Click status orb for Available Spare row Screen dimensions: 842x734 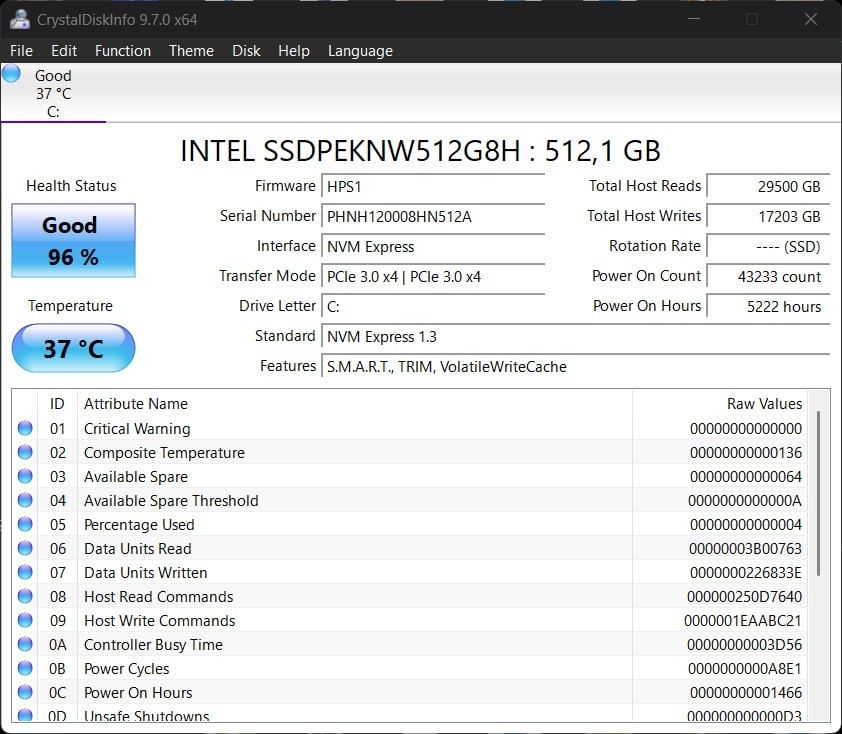(x=25, y=476)
